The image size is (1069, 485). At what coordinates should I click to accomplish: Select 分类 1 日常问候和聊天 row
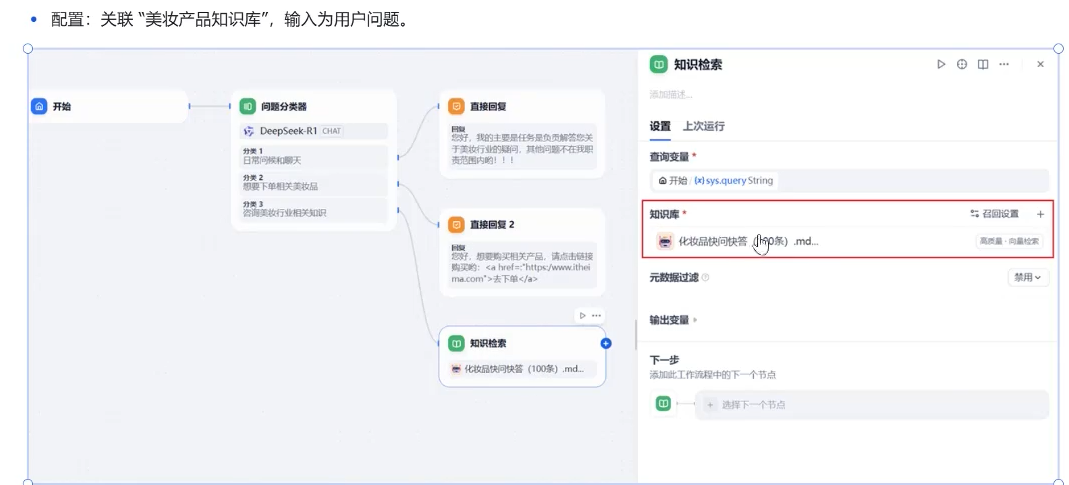(315, 156)
